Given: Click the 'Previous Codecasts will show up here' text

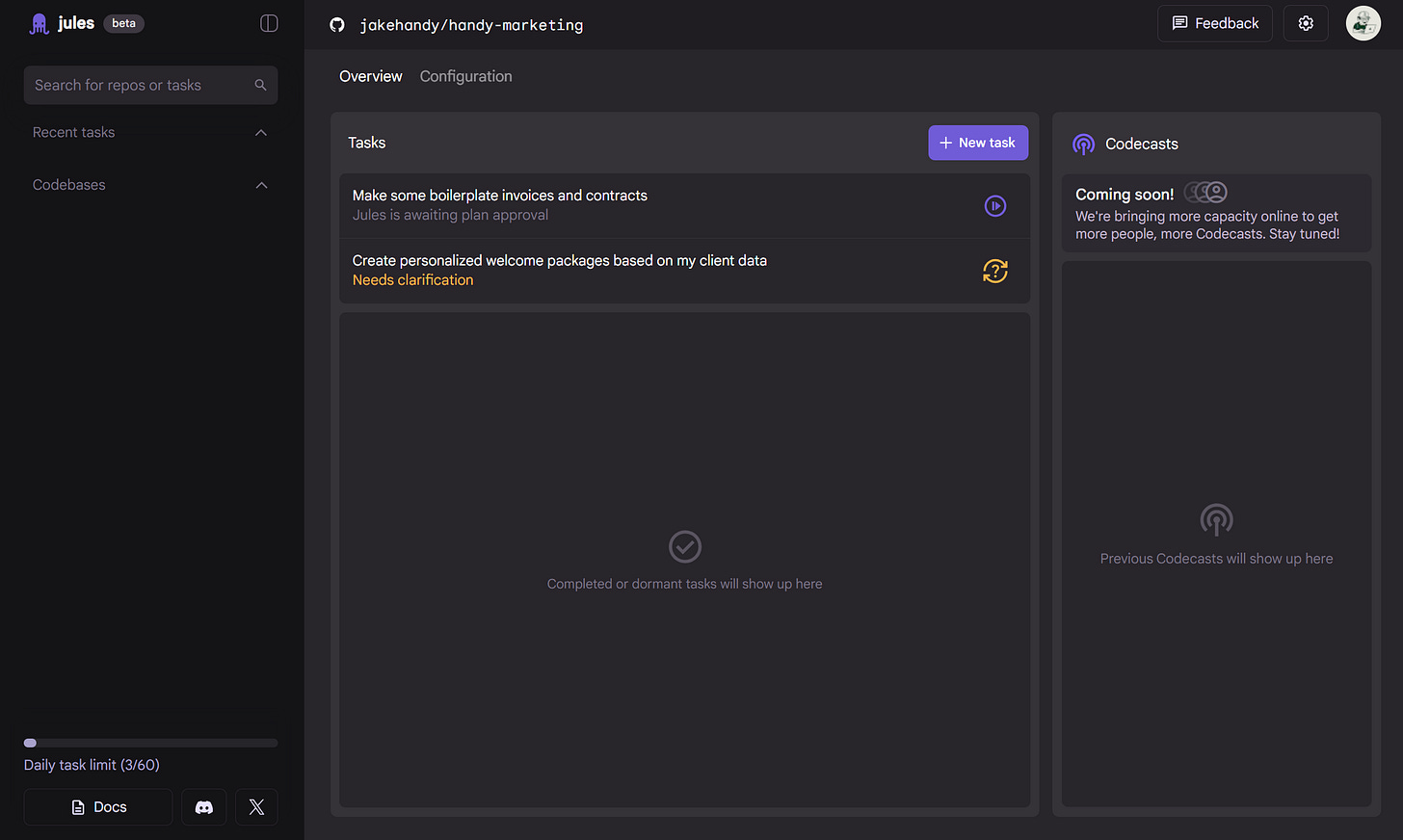Looking at the screenshot, I should 1216,559.
